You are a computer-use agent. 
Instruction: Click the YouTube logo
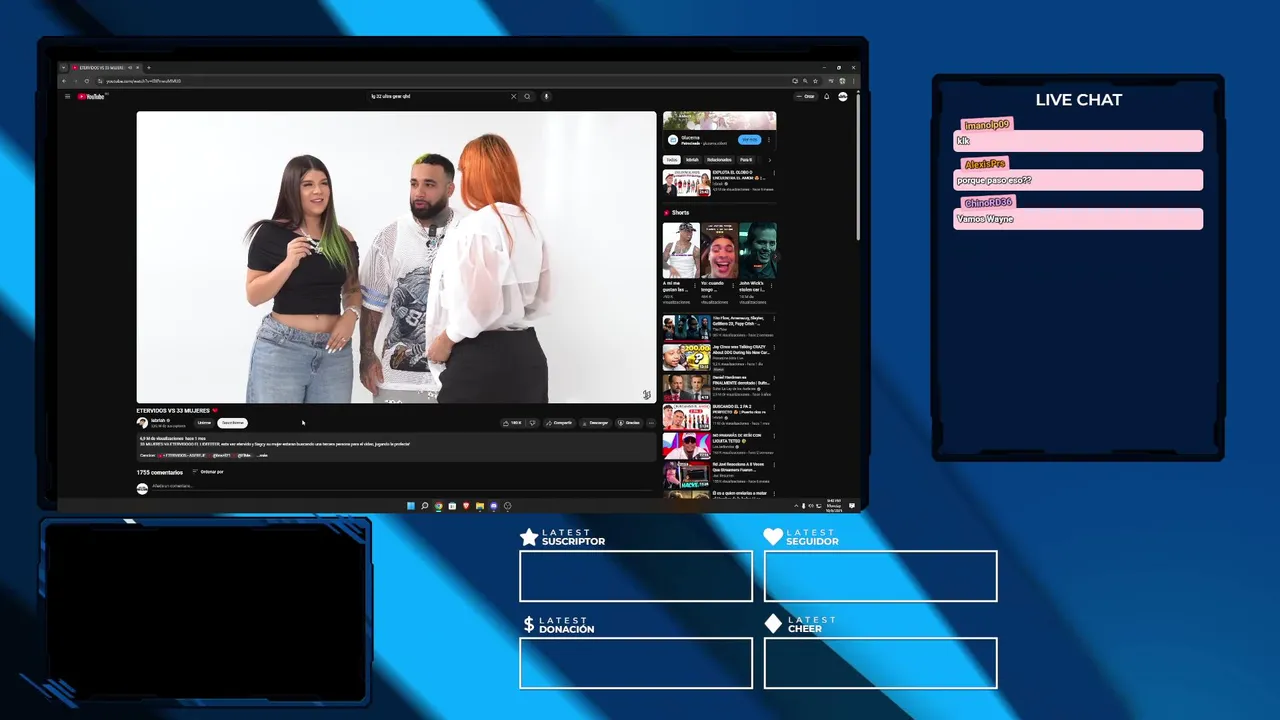pyautogui.click(x=92, y=96)
